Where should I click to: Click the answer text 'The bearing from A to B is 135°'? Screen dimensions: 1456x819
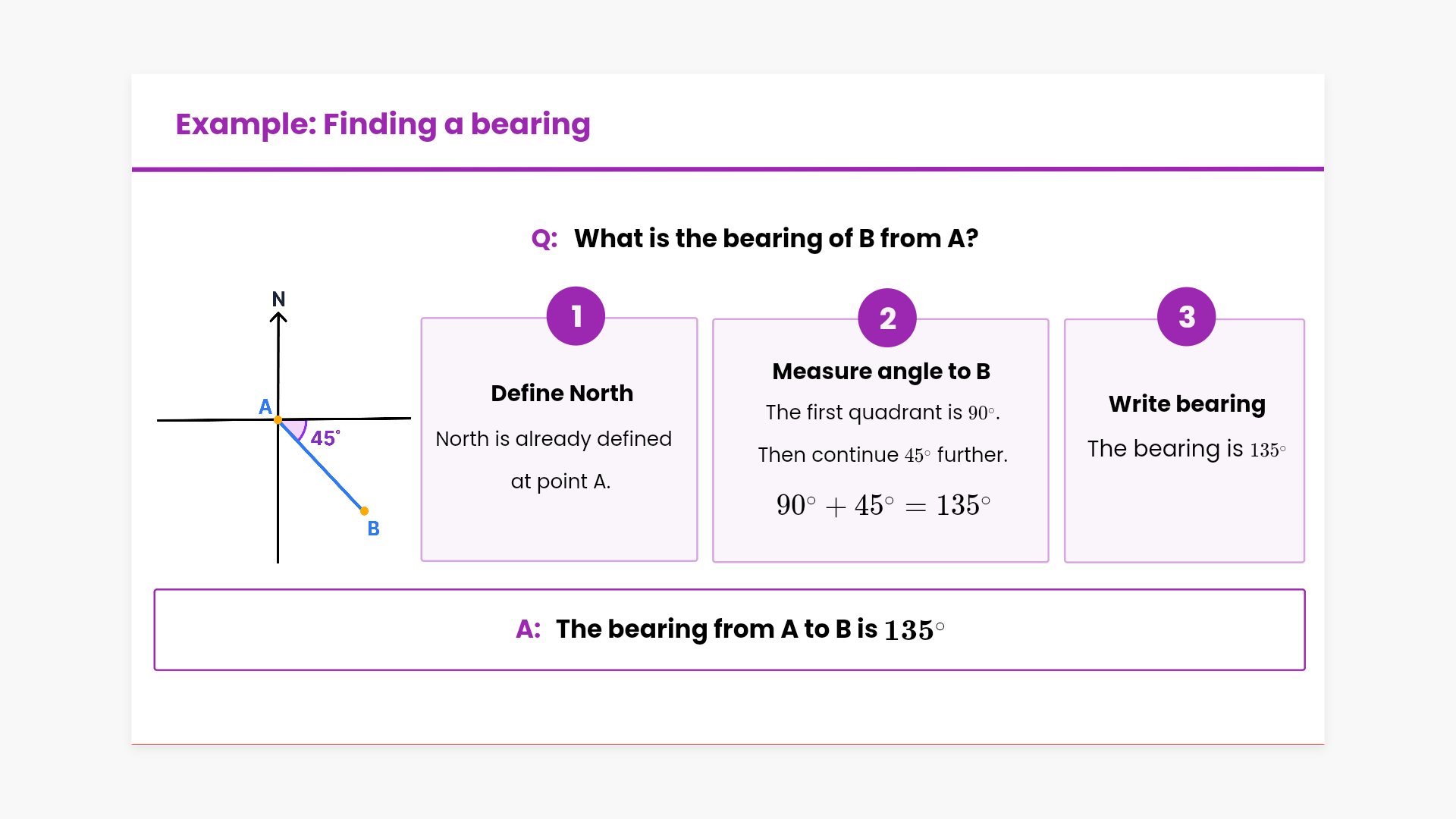(750, 629)
